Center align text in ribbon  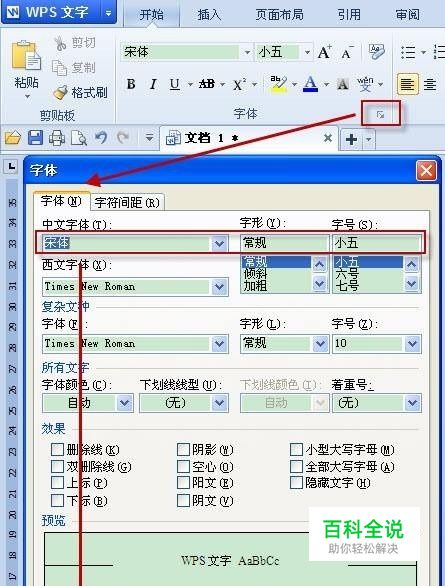(x=430, y=84)
